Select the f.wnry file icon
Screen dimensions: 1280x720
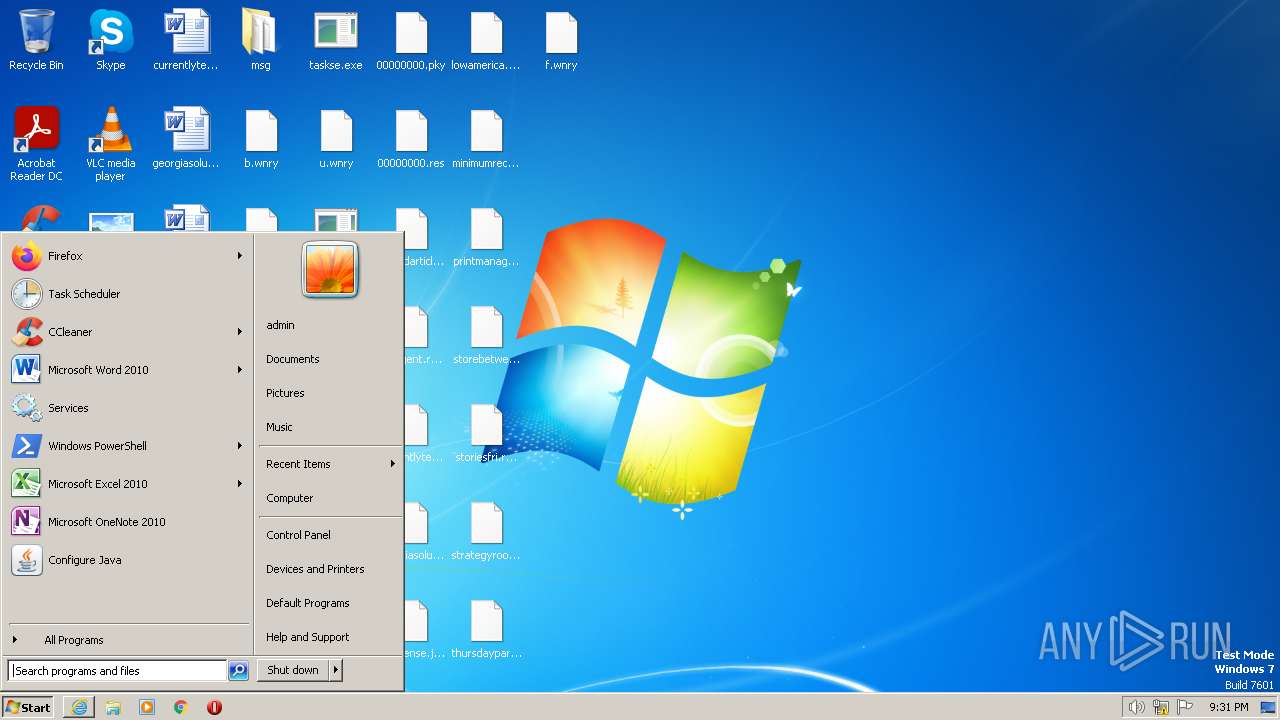[x=561, y=41]
